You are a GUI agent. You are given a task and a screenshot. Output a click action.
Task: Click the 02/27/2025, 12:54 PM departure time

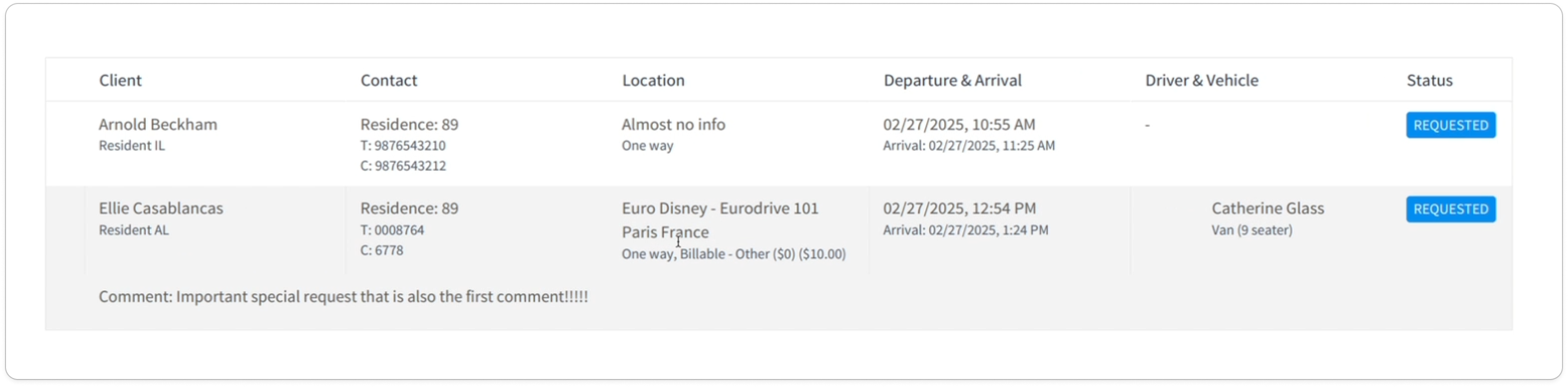click(959, 208)
